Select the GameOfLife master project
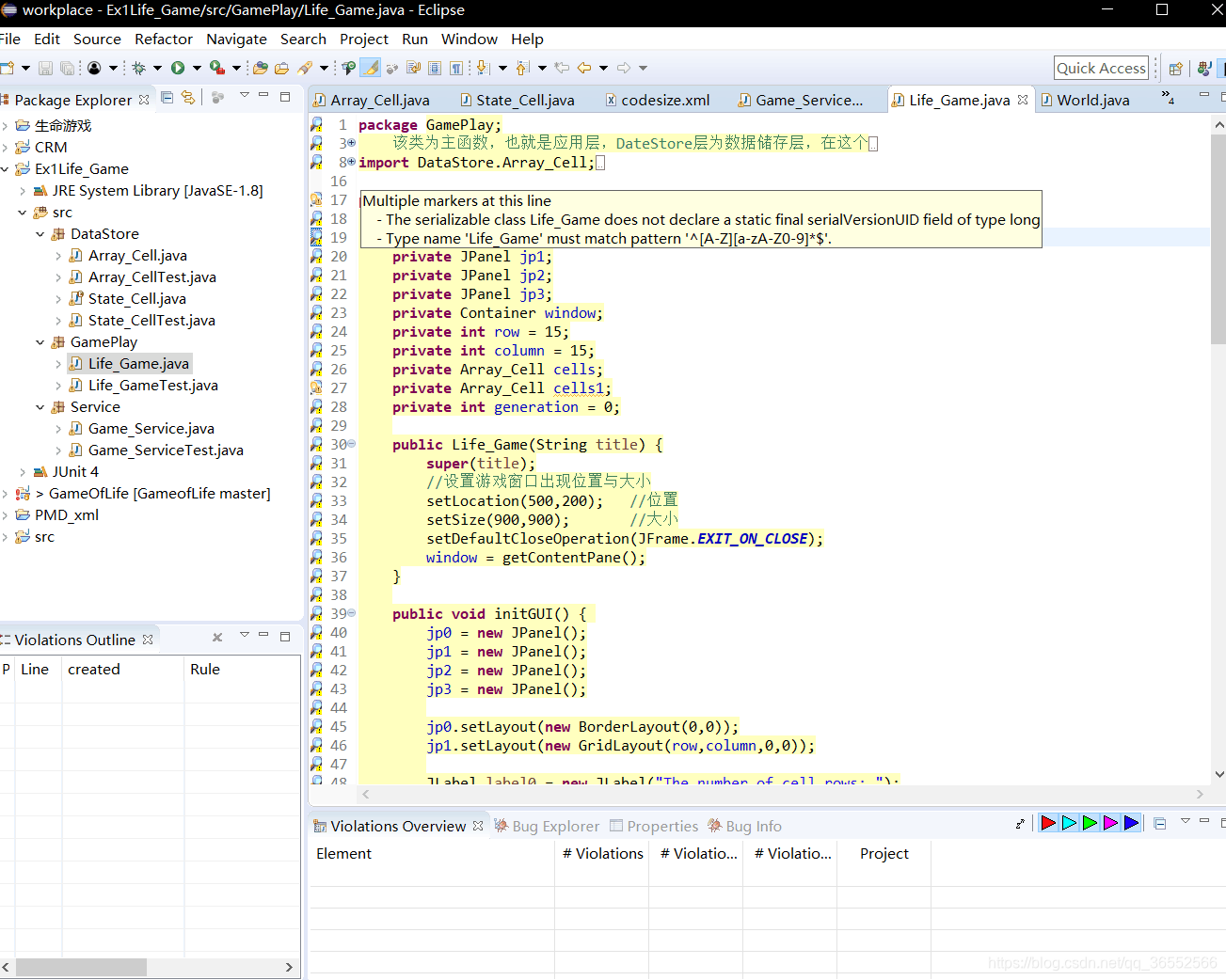The height and width of the screenshot is (980, 1226). click(x=151, y=494)
